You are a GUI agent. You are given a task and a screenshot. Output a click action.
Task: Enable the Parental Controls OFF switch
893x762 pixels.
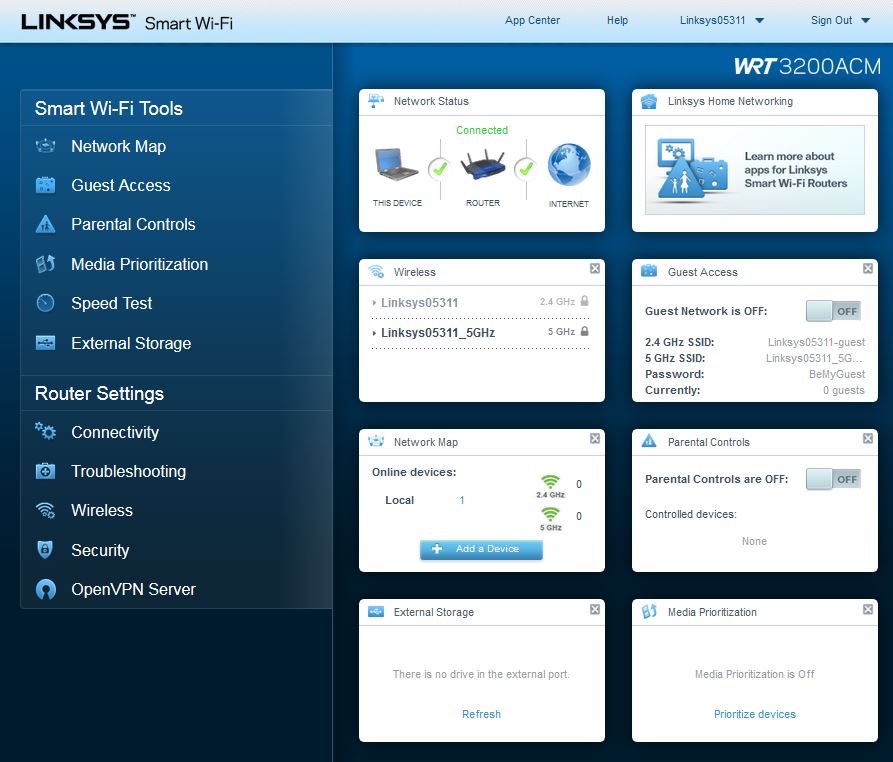tap(833, 479)
